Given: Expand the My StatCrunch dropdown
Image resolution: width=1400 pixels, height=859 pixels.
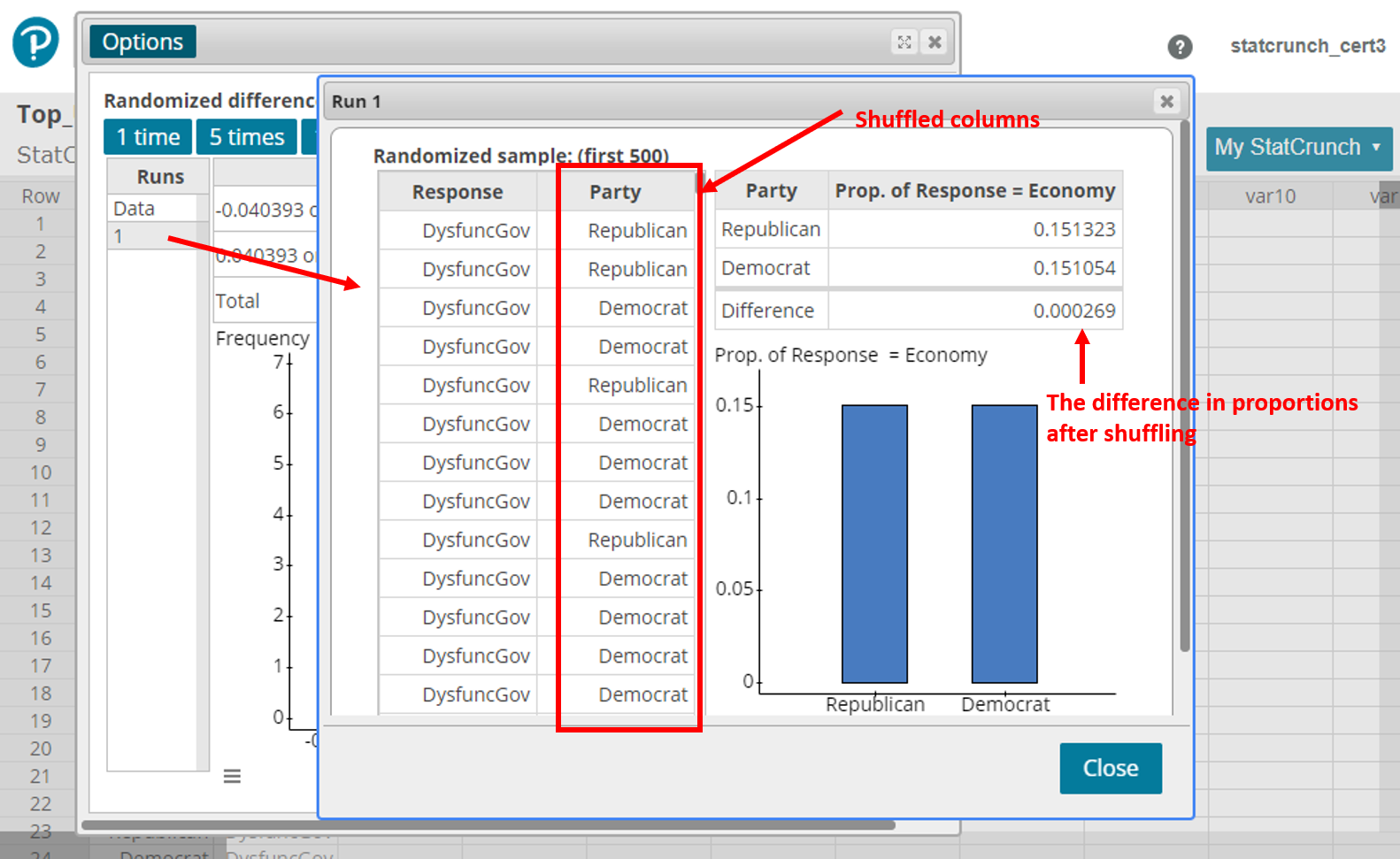Looking at the screenshot, I should coord(1297,148).
